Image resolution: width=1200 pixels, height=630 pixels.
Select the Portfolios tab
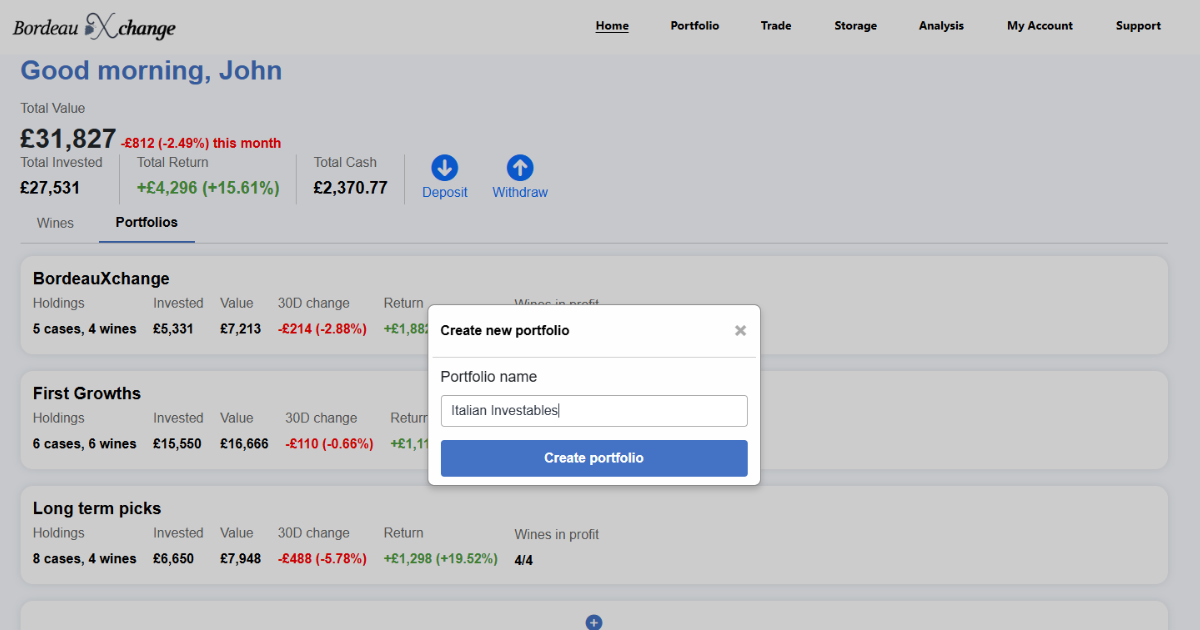147,222
